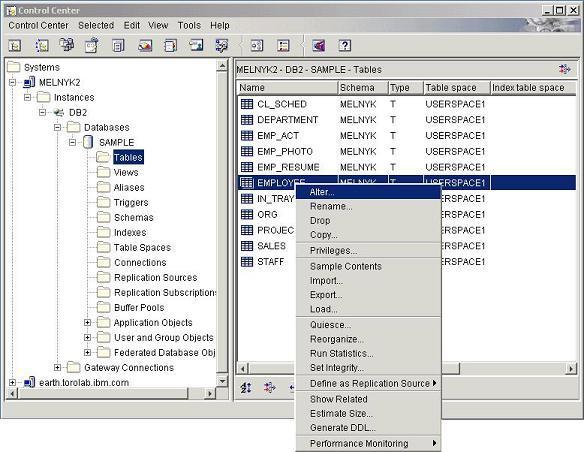
Task: Open the Tools Settings toolbar icon
Action: click(222, 46)
